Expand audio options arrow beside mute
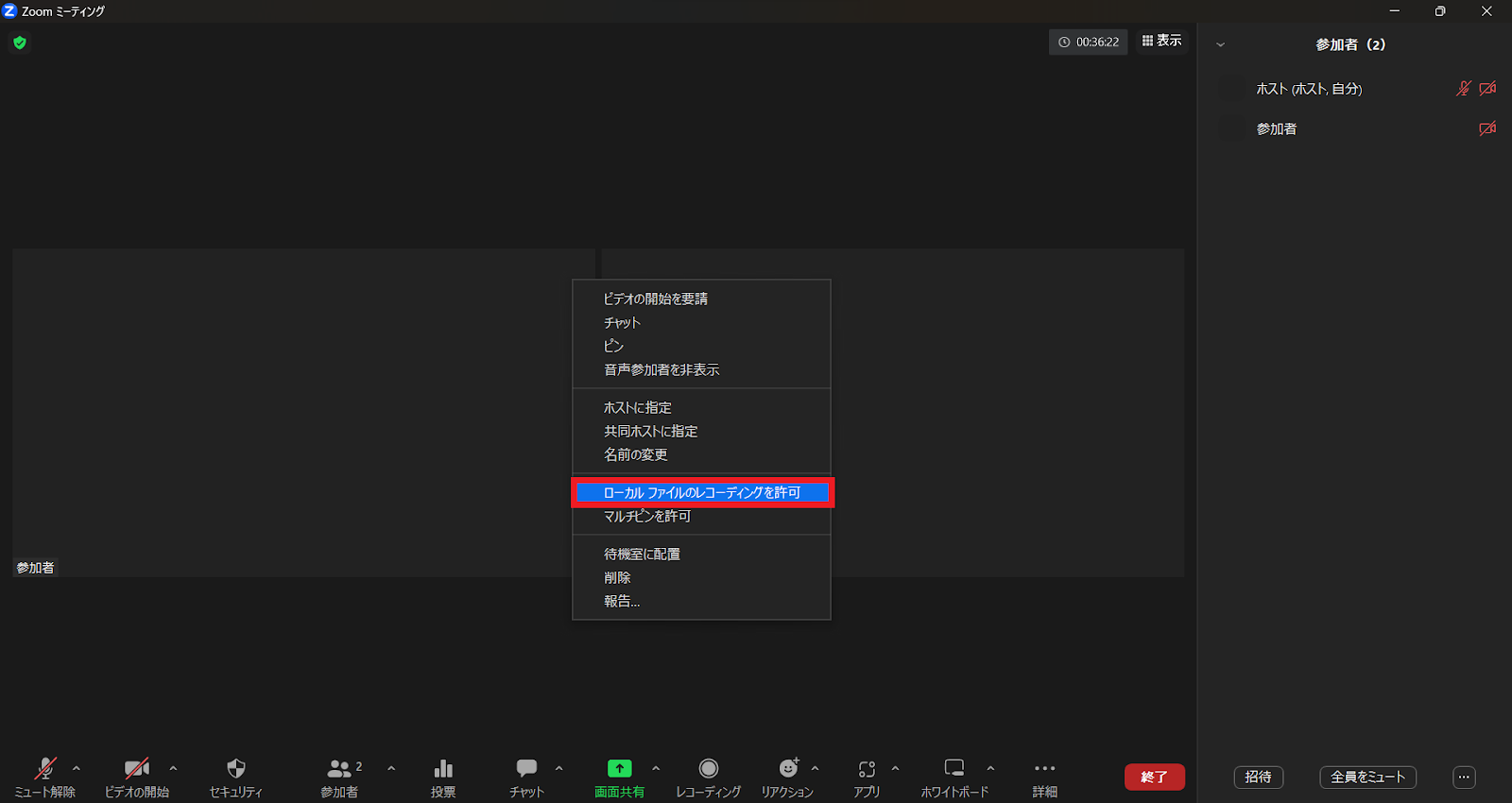This screenshot has width=1512, height=803. coord(77,768)
